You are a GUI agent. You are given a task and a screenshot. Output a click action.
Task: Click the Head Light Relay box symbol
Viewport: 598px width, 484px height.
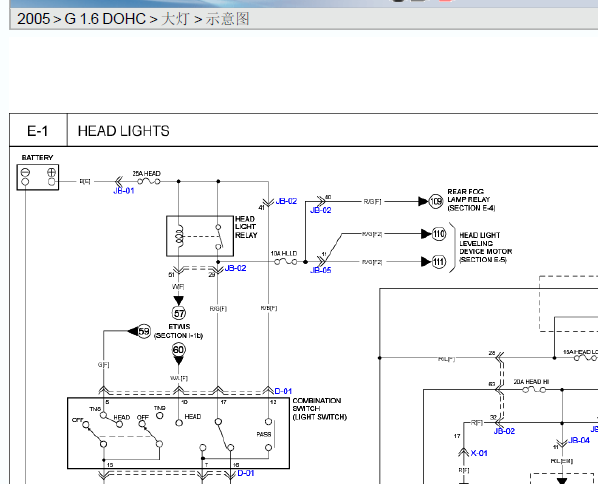click(200, 236)
